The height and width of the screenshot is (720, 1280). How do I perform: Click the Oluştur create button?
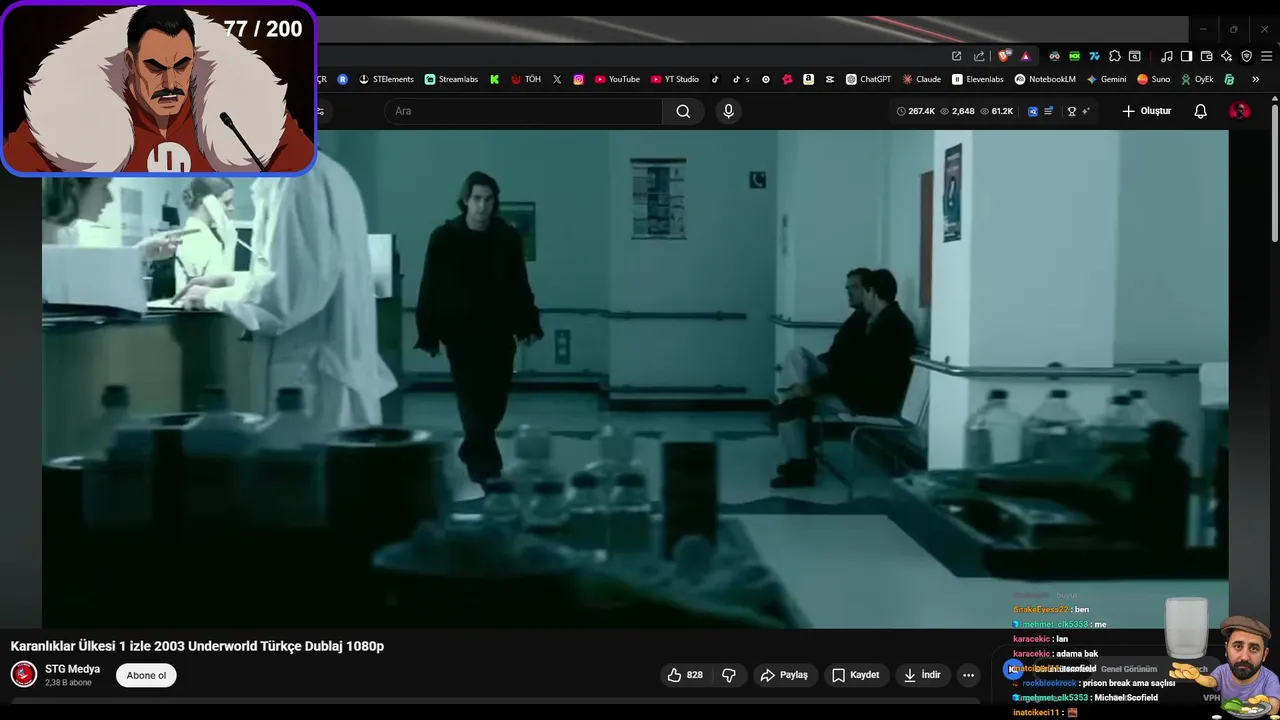pos(1146,111)
